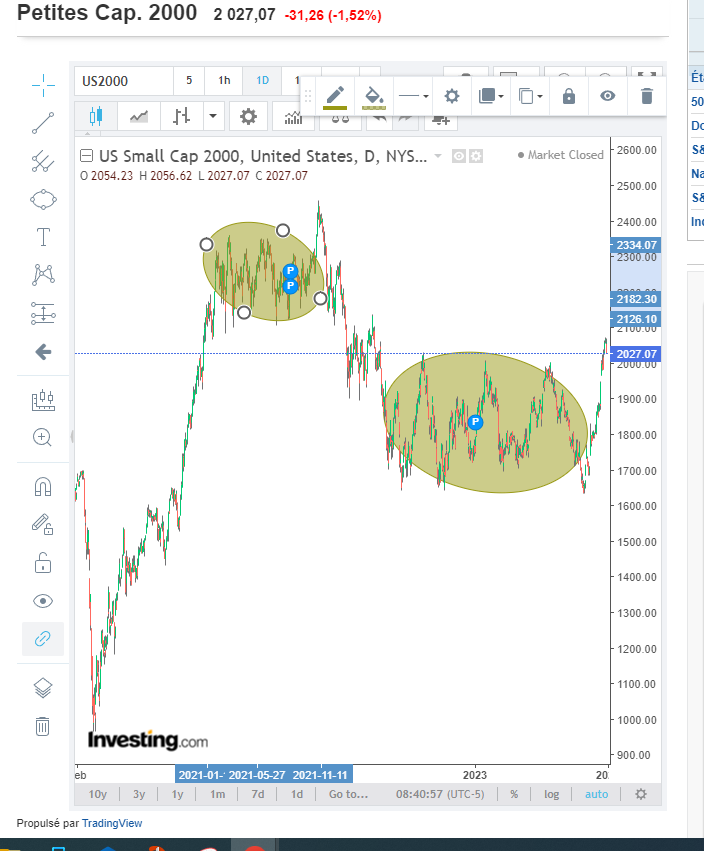Viewport: 704px width, 851px height.
Task: Activate the zoom in magnifier tool
Action: (x=43, y=437)
